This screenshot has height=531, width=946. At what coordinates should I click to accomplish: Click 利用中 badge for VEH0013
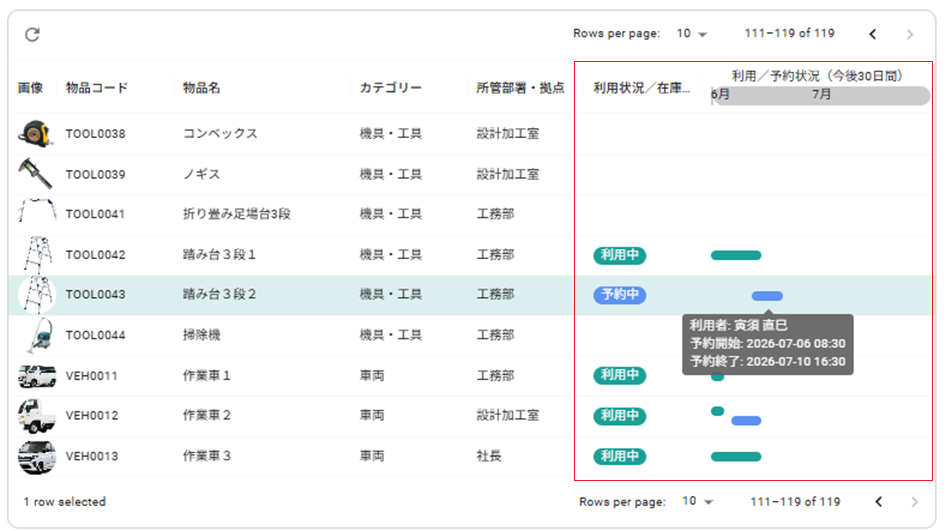click(620, 456)
